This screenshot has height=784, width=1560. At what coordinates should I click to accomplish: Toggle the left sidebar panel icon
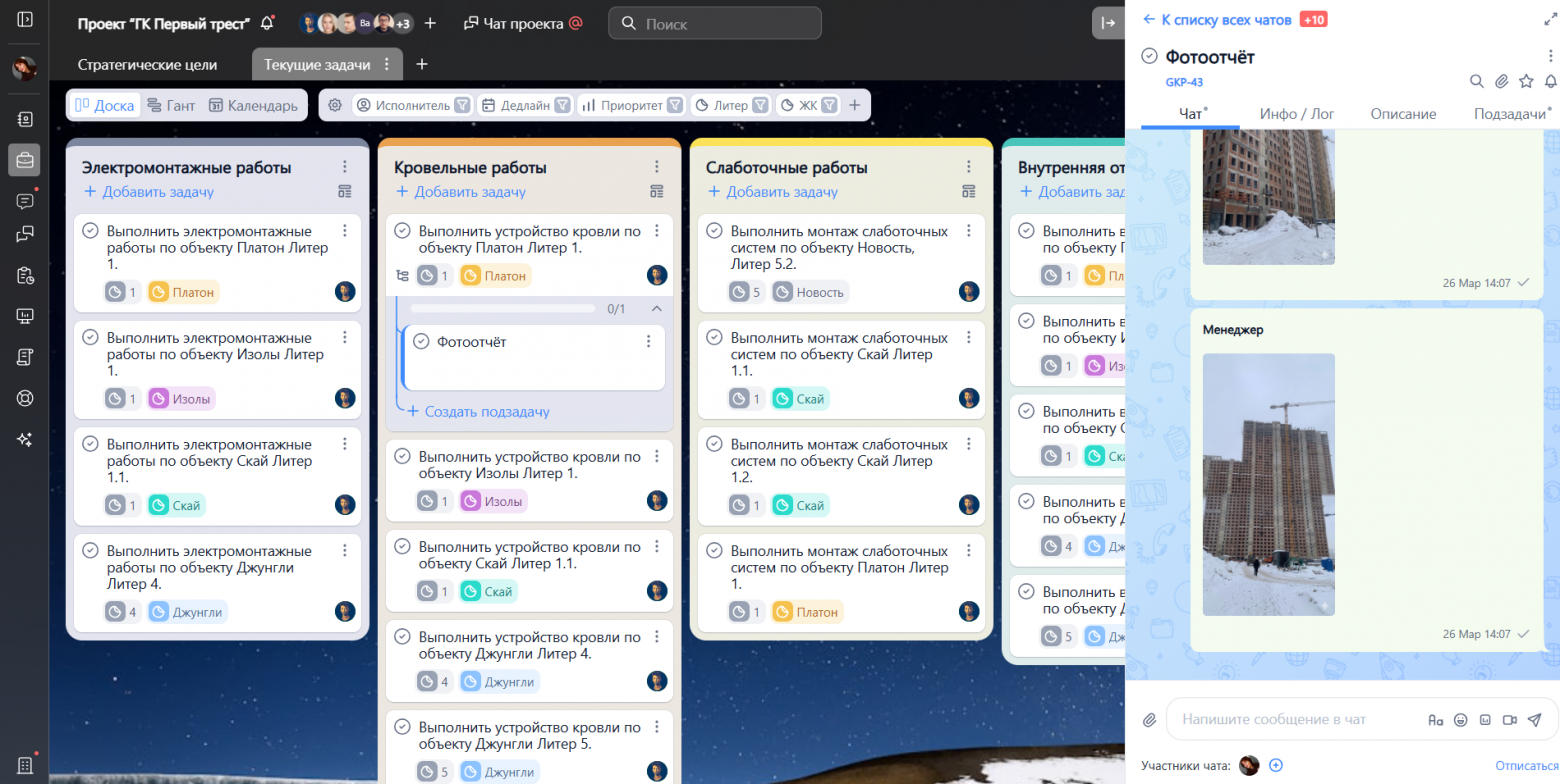tap(25, 19)
